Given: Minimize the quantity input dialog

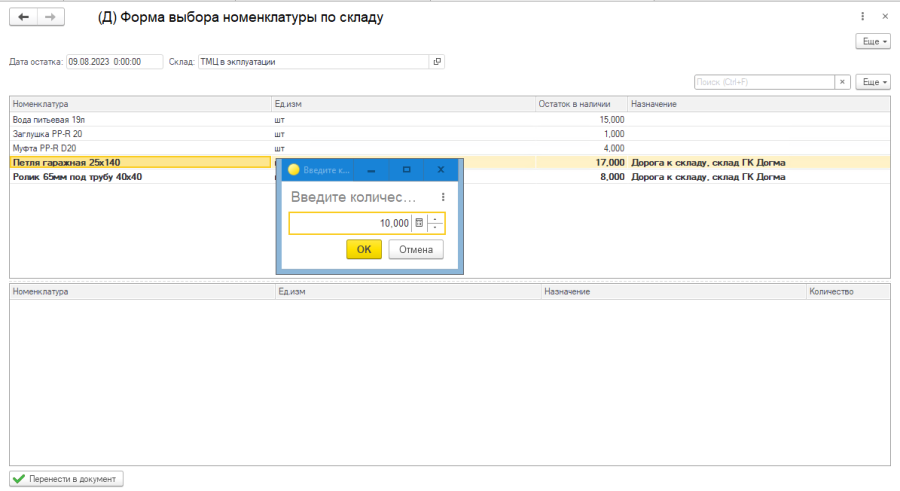Looking at the screenshot, I should pyautogui.click(x=372, y=170).
